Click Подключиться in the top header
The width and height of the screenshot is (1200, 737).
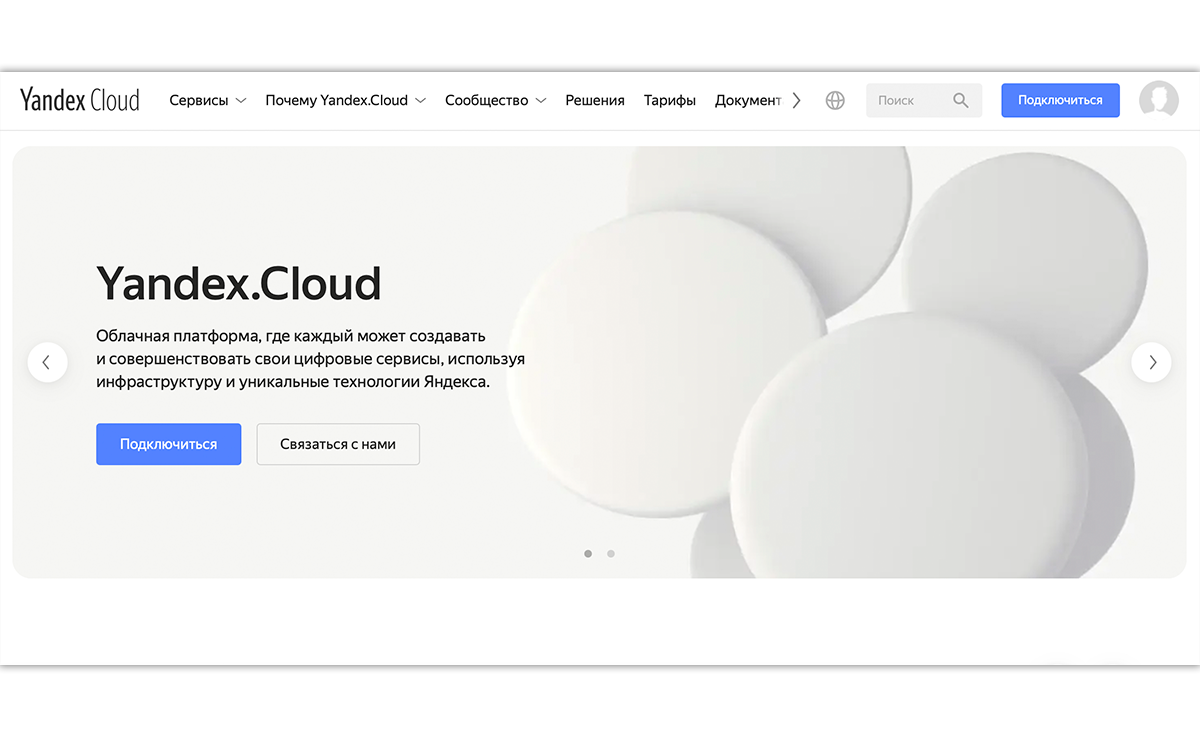coord(1060,100)
